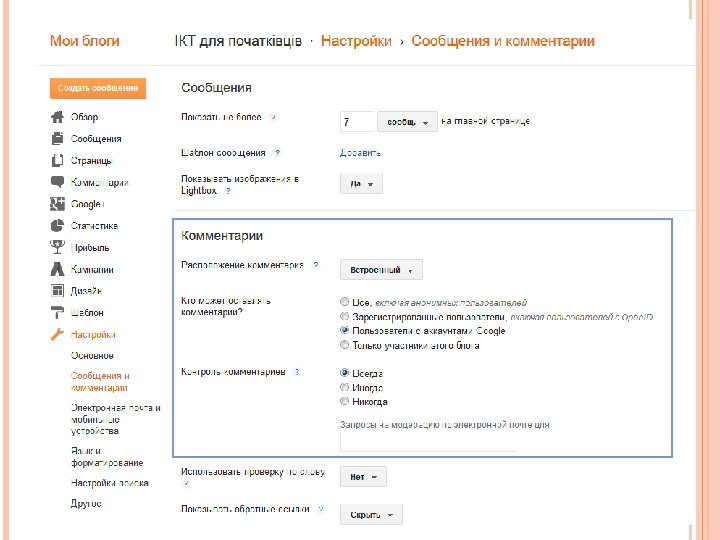Choose 'Никогда' for comment moderation

tap(345, 402)
